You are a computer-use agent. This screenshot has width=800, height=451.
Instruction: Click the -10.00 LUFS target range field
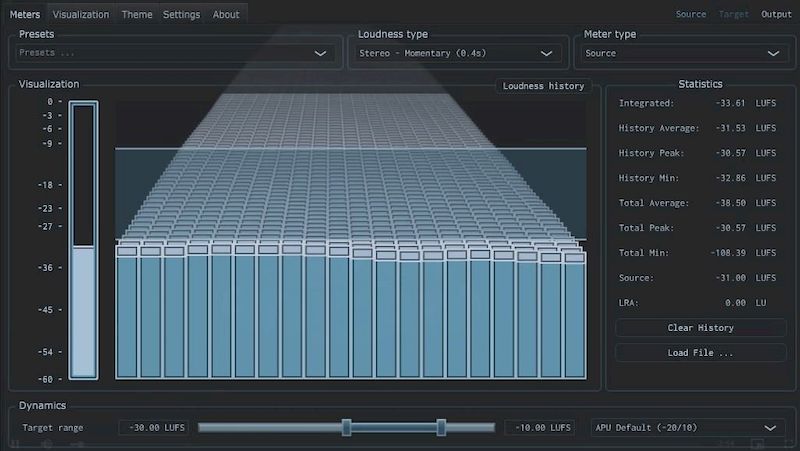[x=540, y=428]
